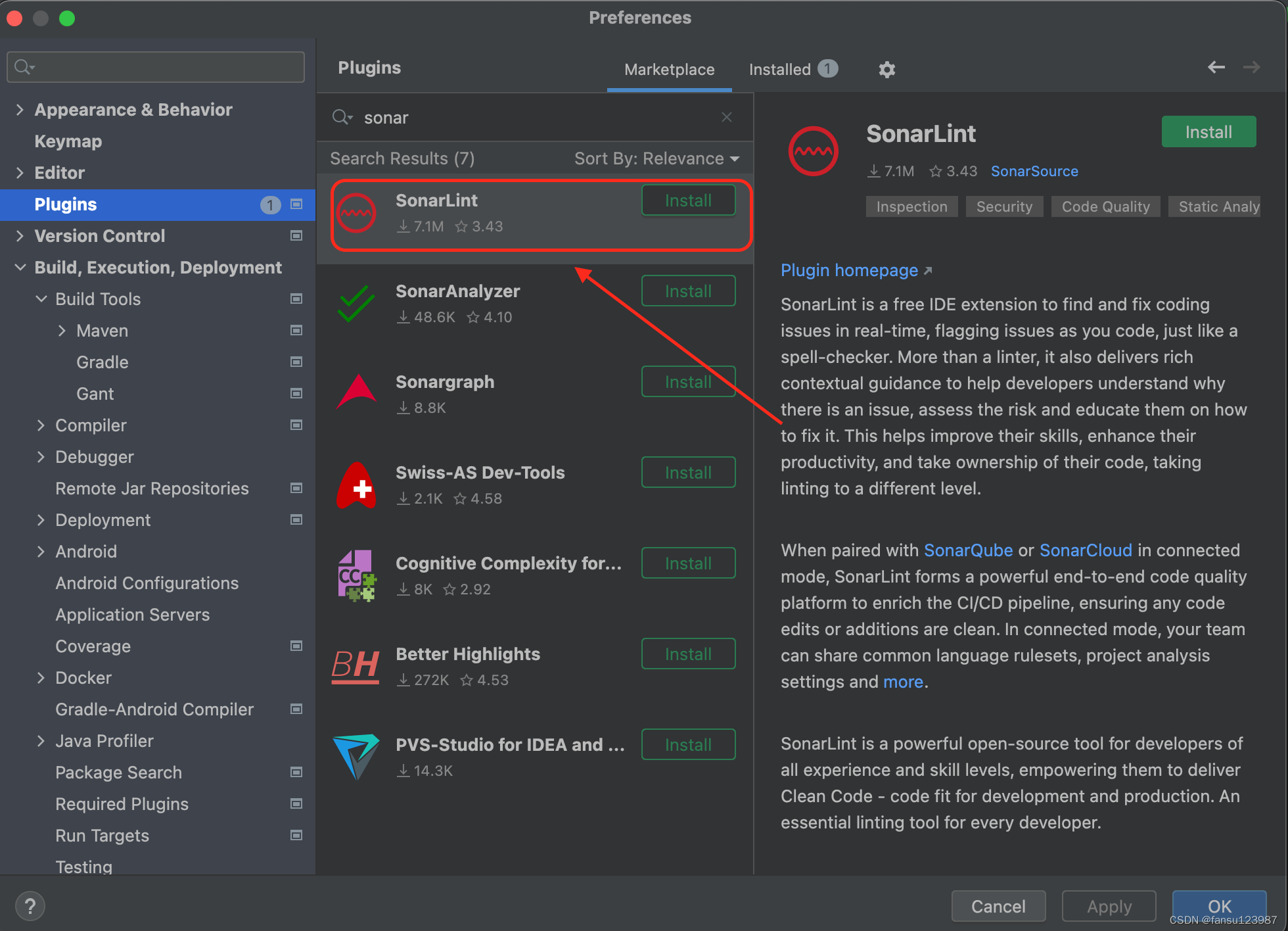Click project-level icon beside Gant
The height and width of the screenshot is (931, 1288).
[296, 394]
